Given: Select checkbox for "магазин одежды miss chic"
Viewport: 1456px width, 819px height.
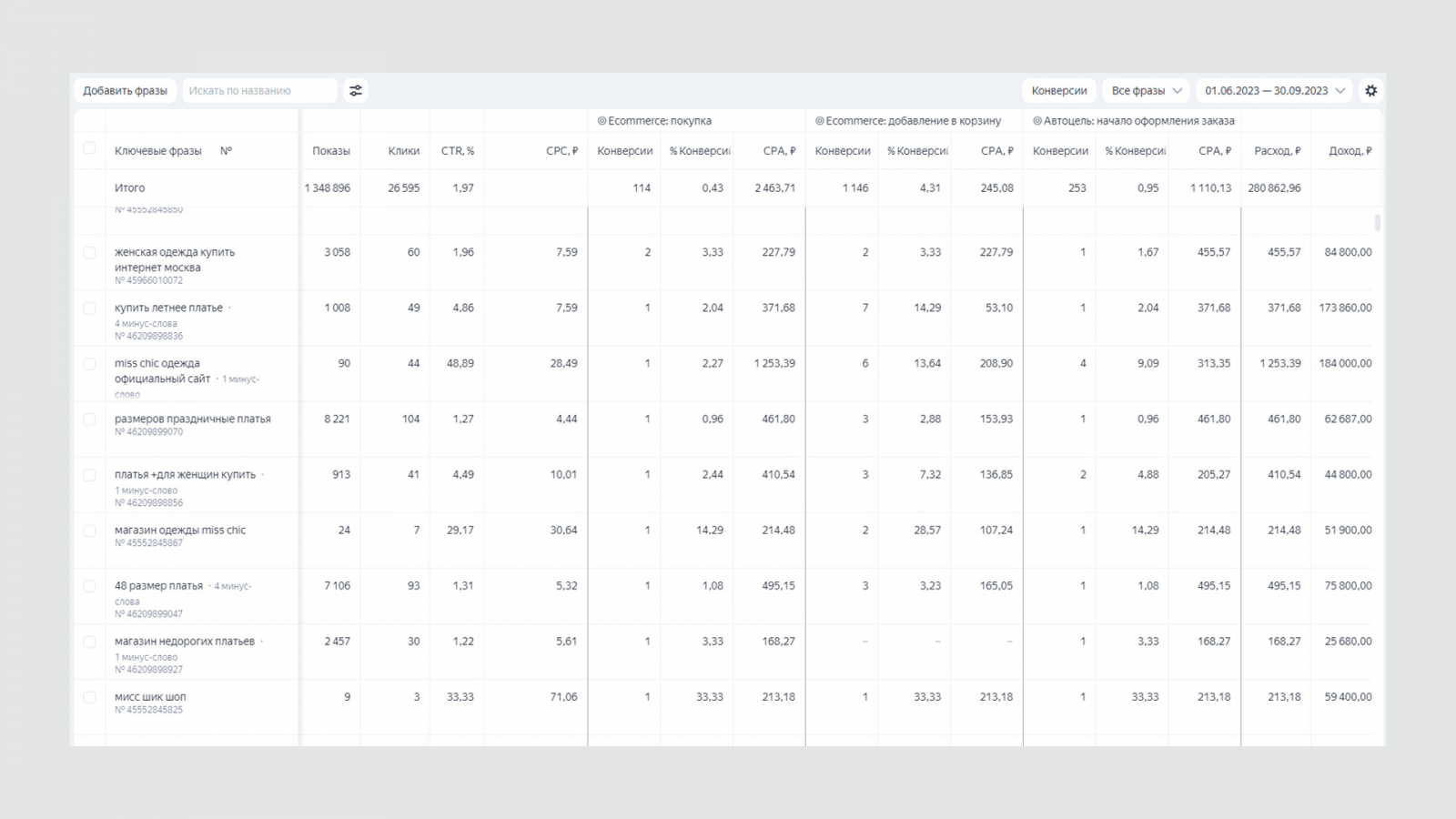Looking at the screenshot, I should [x=89, y=531].
